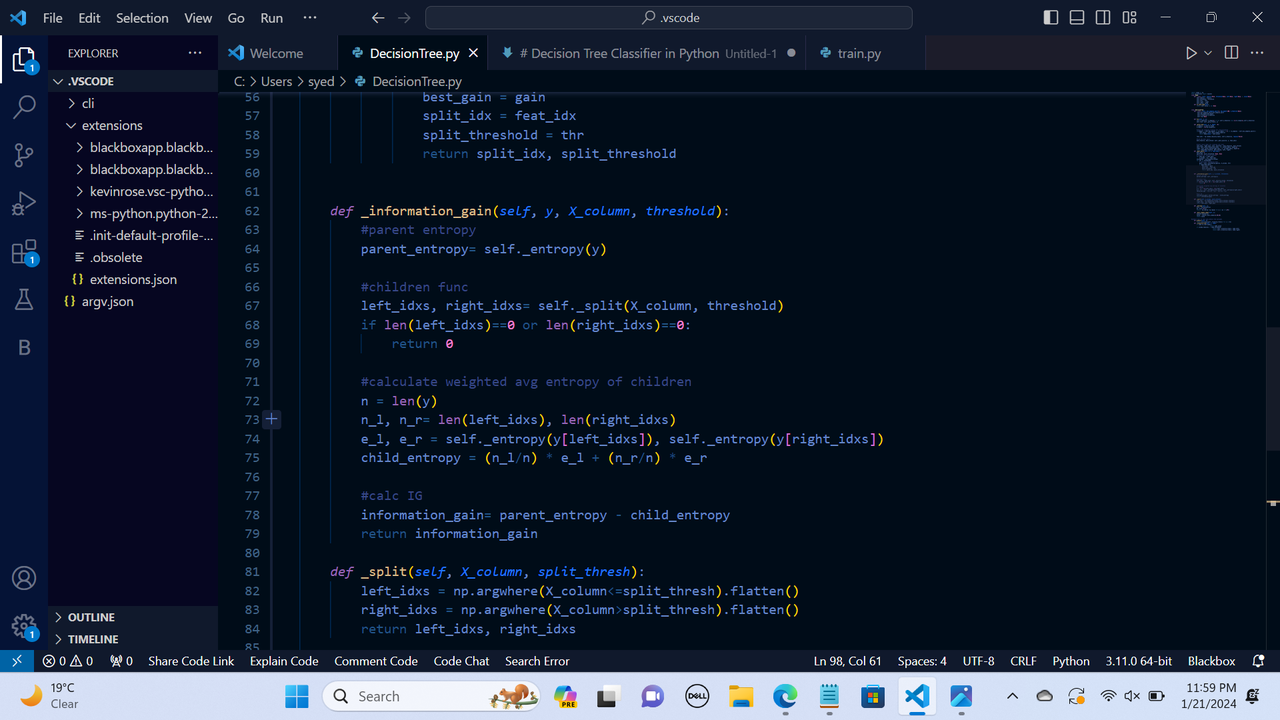
Task: Open the Edit menu
Action: click(89, 18)
